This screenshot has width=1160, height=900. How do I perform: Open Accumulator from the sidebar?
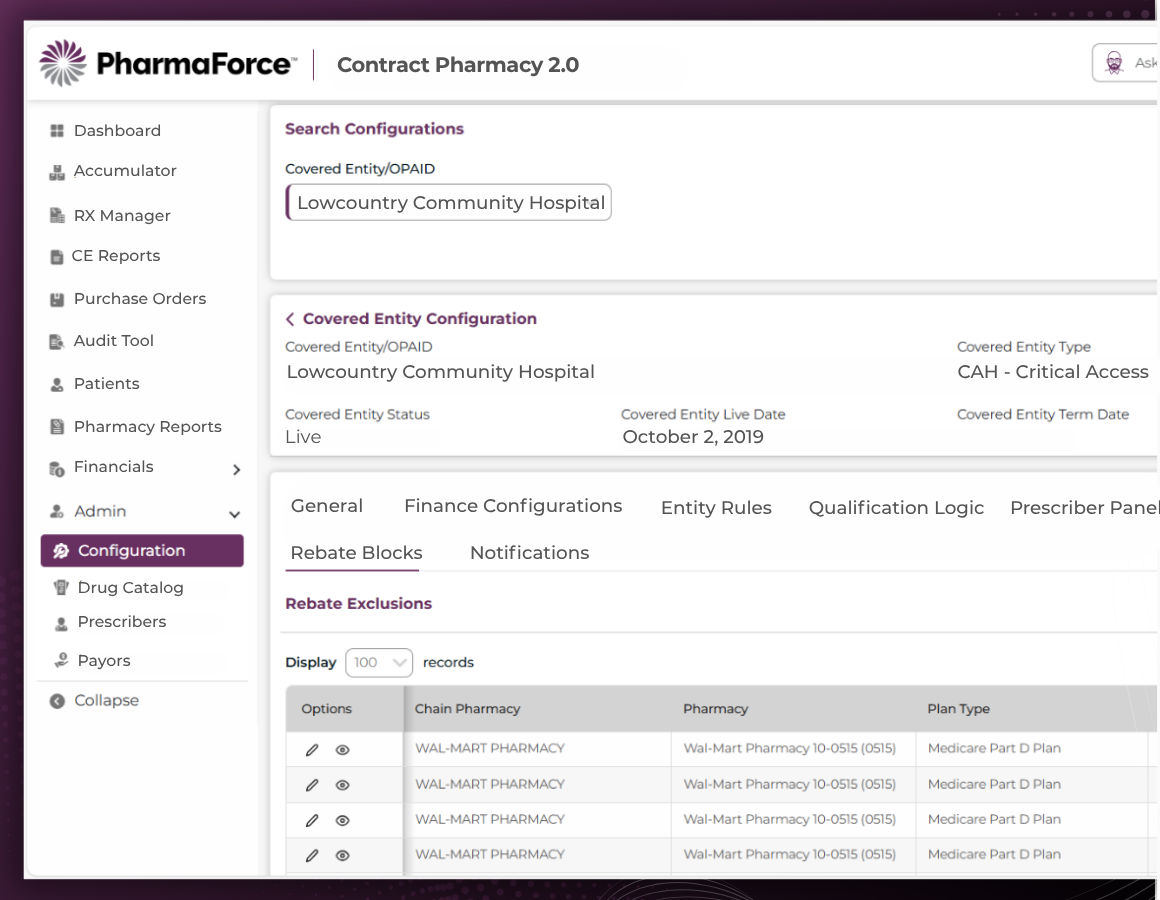pyautogui.click(x=125, y=172)
